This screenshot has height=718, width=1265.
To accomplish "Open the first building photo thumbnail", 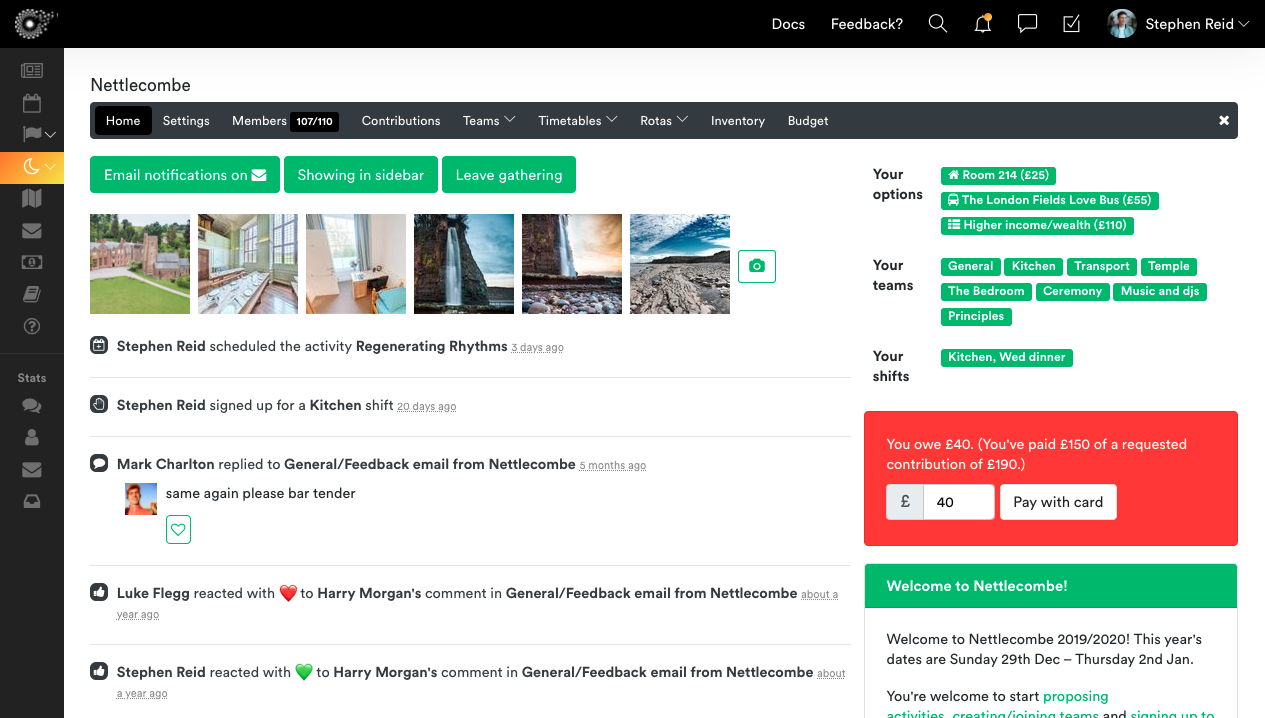I will (140, 264).
